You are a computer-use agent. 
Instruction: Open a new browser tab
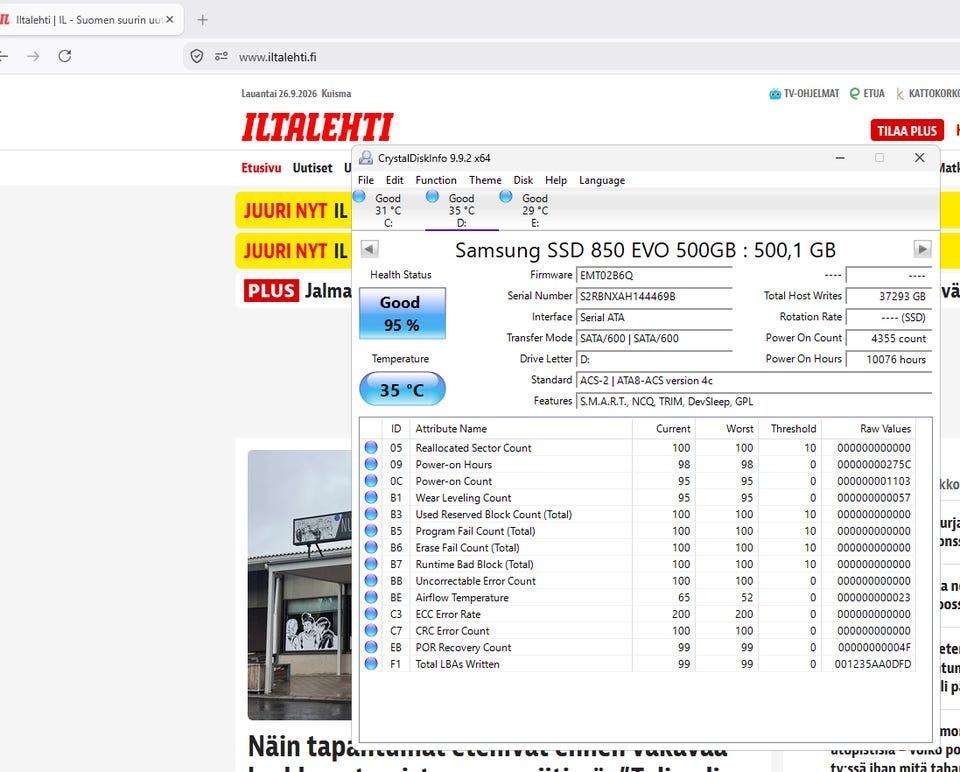(x=202, y=20)
